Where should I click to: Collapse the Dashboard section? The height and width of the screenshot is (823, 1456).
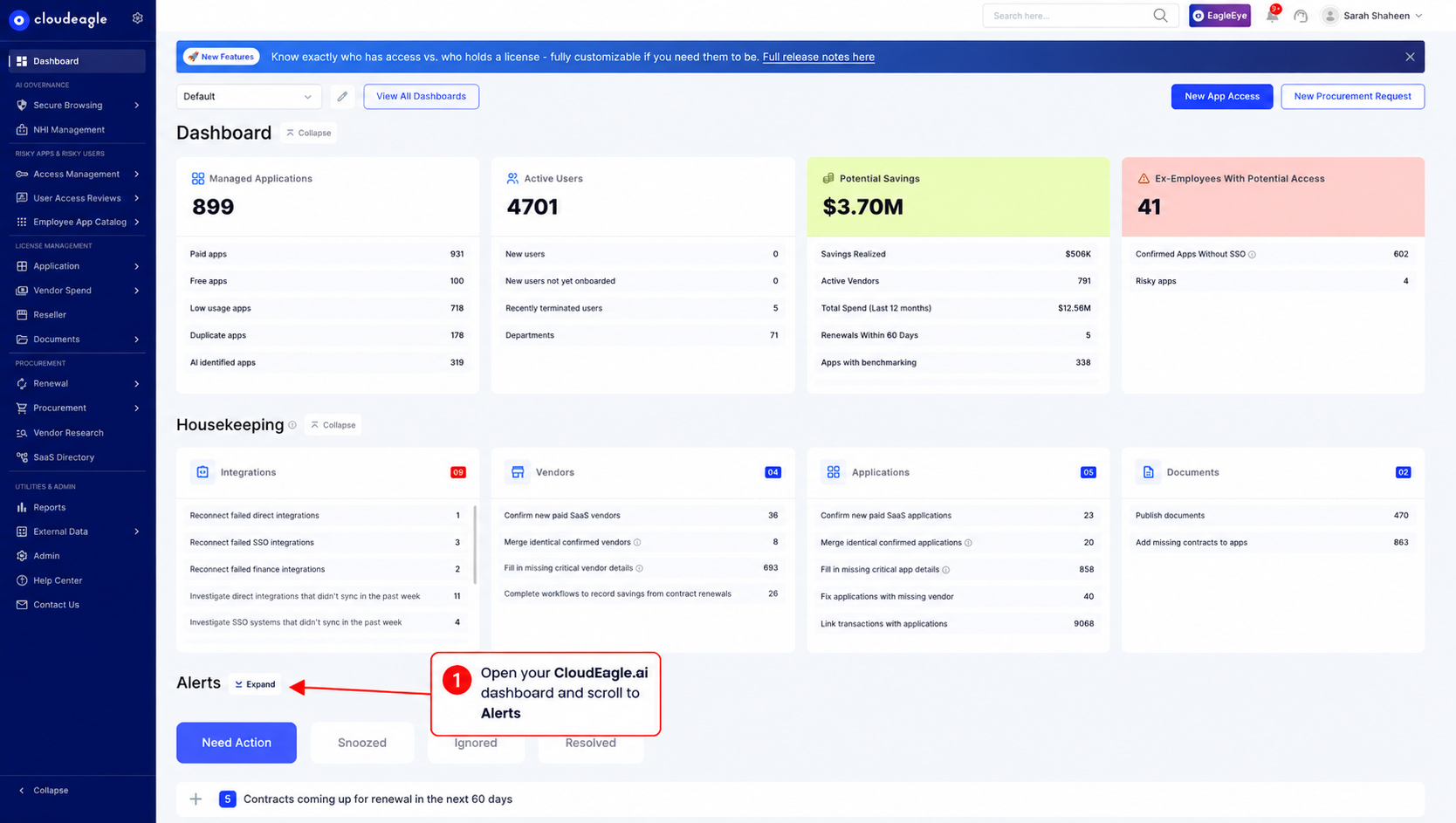[x=309, y=133]
